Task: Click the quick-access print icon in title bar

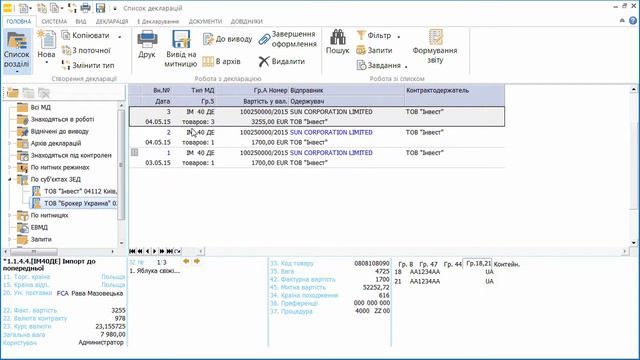Action: (85, 8)
